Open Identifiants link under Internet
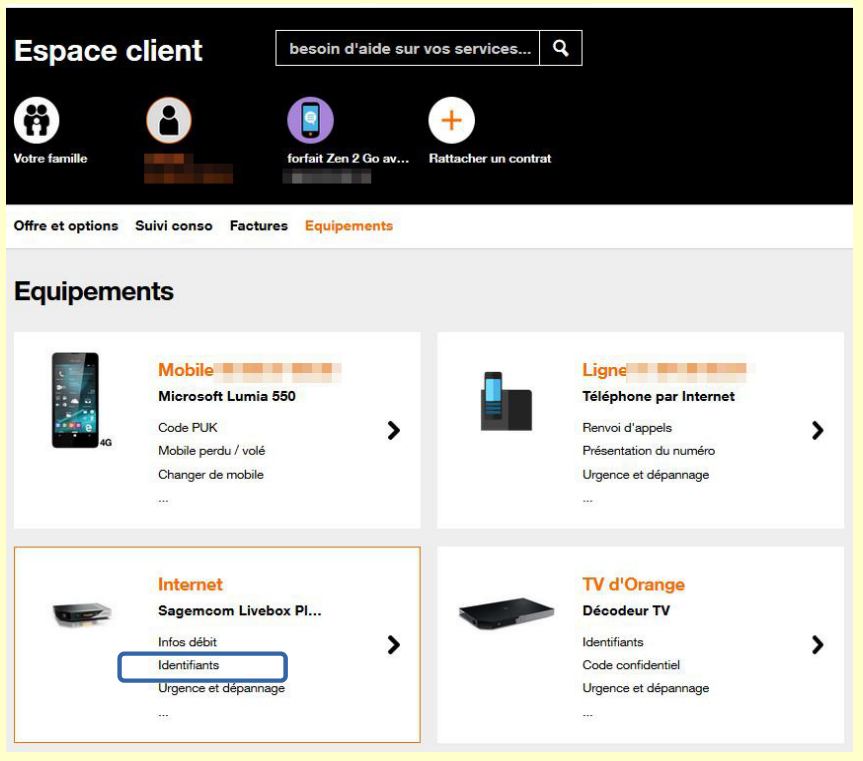Viewport: 863px width, 761px height. (189, 665)
